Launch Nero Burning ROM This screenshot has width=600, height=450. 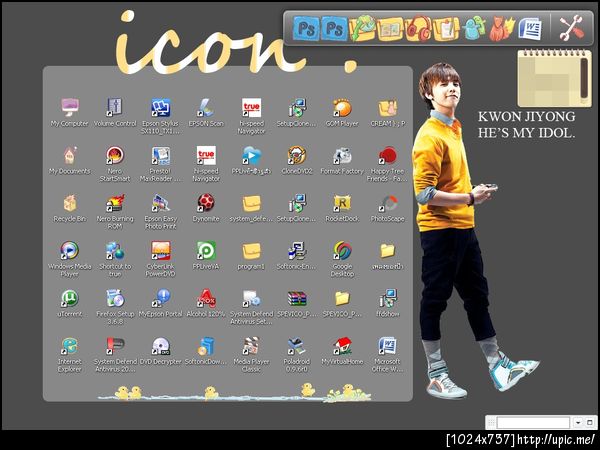115,211
